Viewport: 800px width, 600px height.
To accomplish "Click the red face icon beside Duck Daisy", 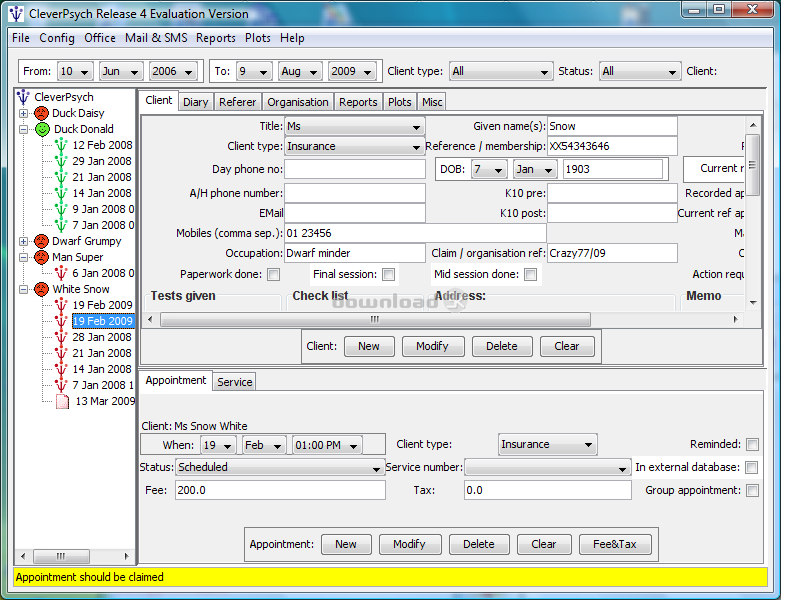I will pos(41,113).
